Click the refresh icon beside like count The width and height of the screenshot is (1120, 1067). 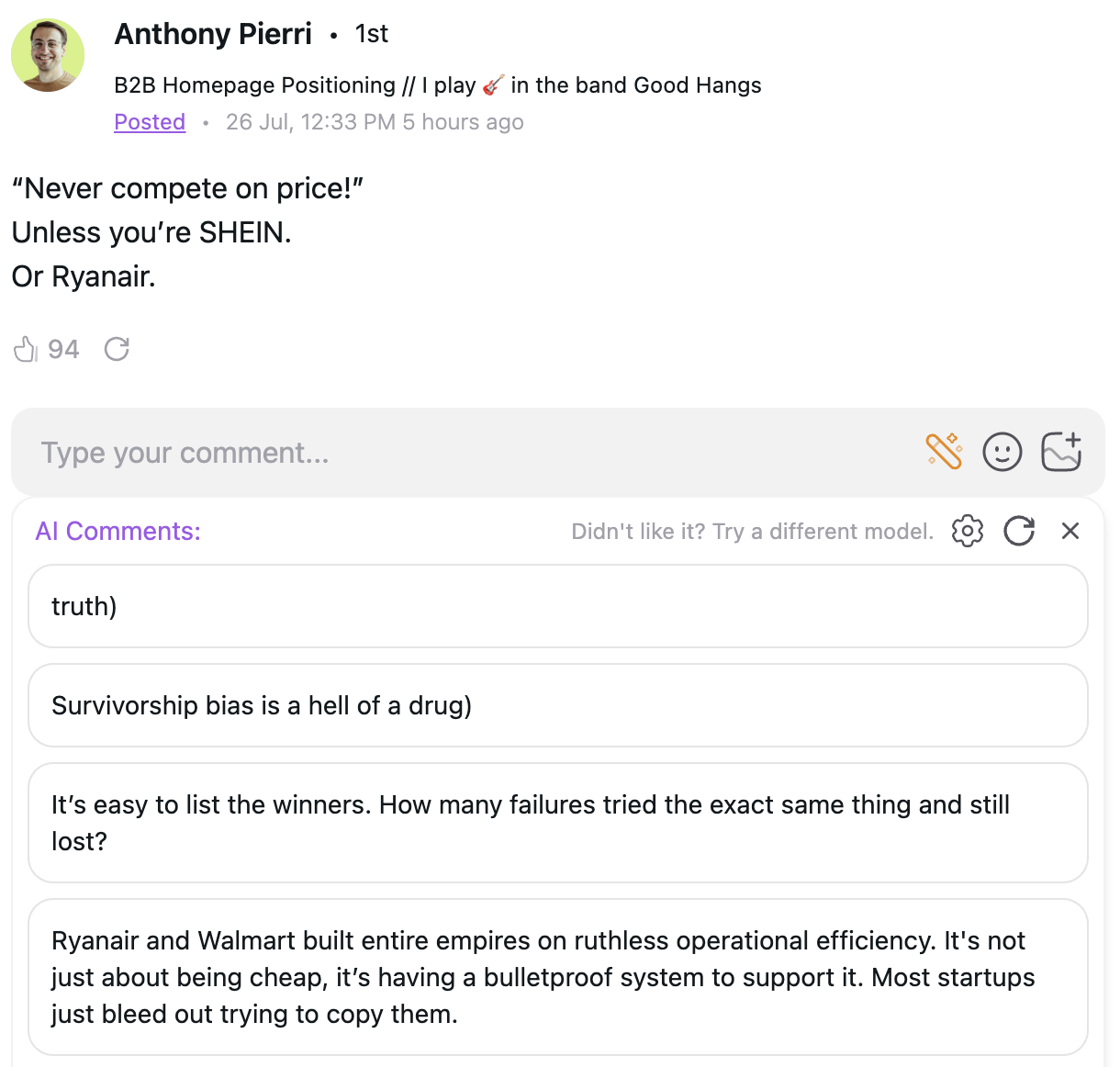117,349
